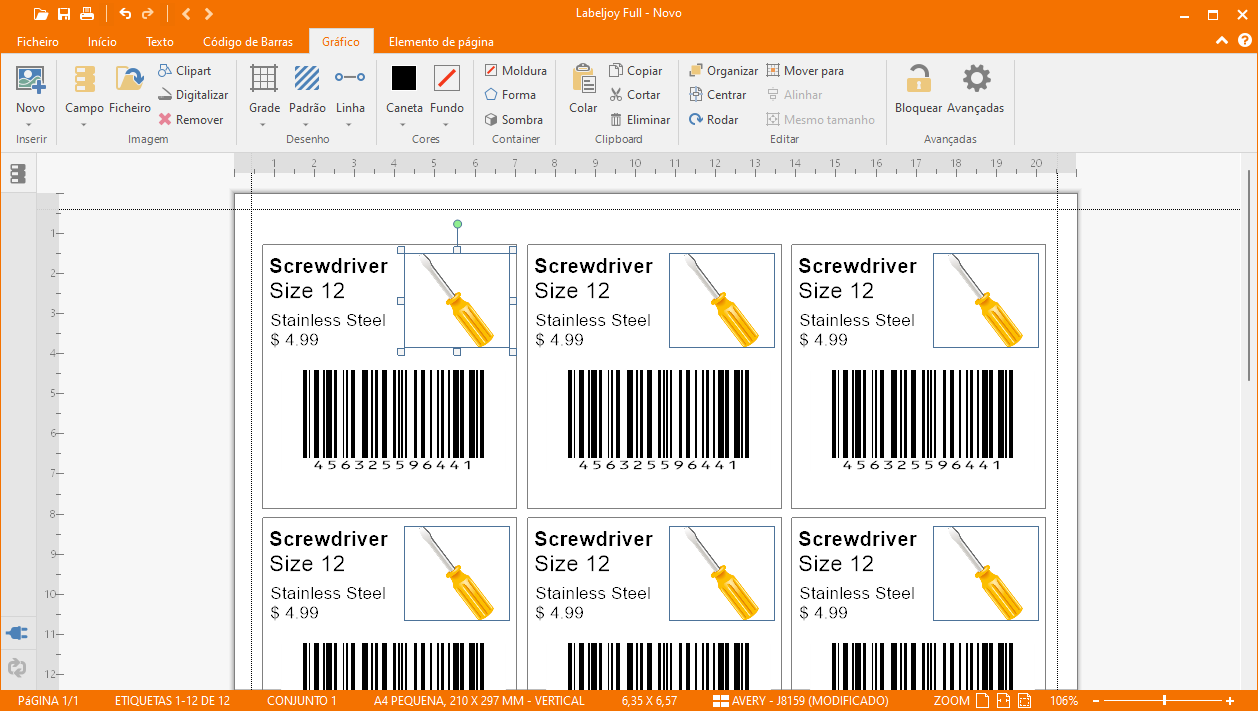Click the print icon in title bar
1258x711 pixels.
point(87,14)
